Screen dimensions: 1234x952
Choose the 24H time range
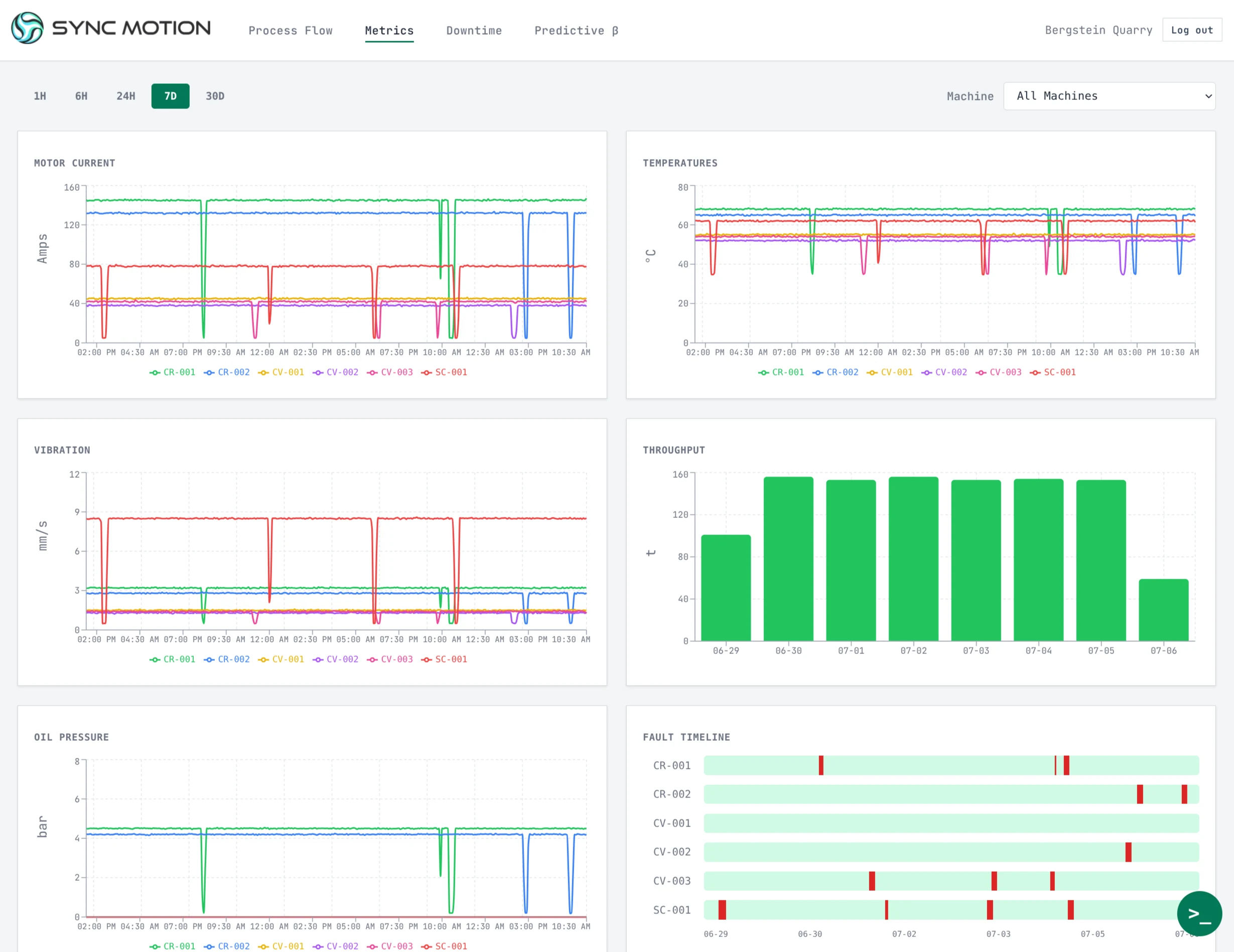coord(125,96)
